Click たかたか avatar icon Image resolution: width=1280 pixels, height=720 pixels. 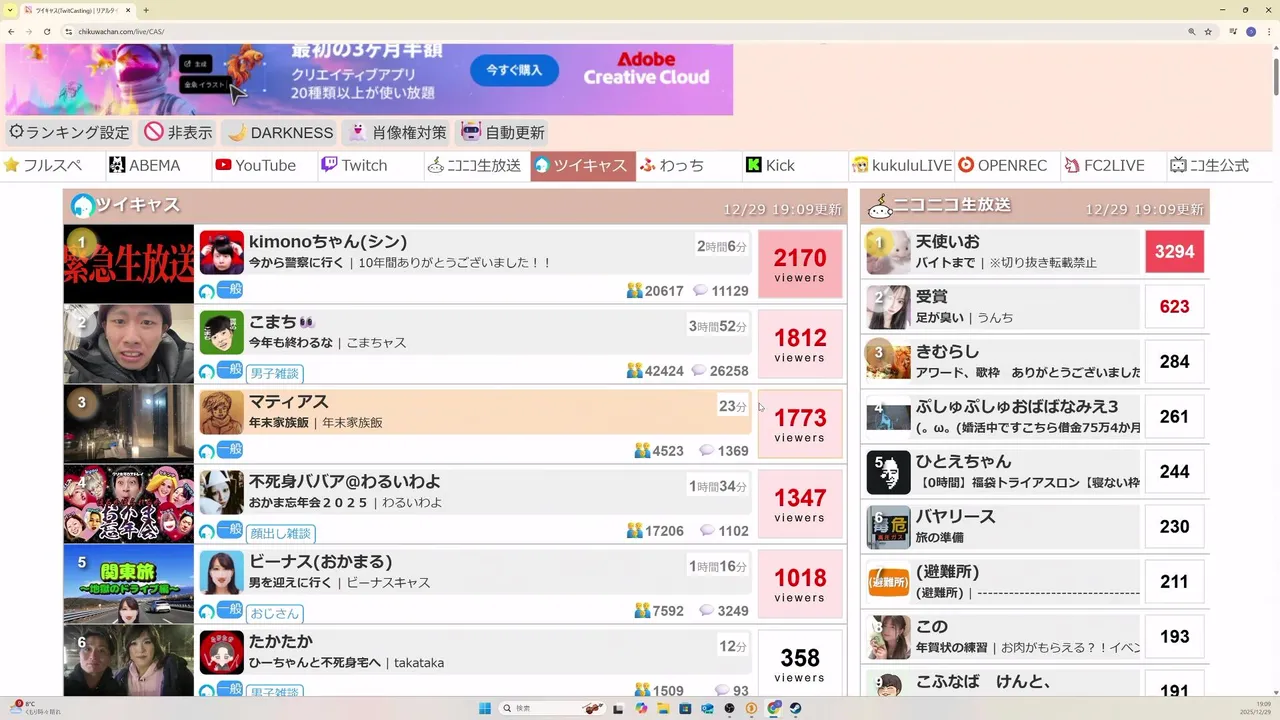click(x=221, y=652)
